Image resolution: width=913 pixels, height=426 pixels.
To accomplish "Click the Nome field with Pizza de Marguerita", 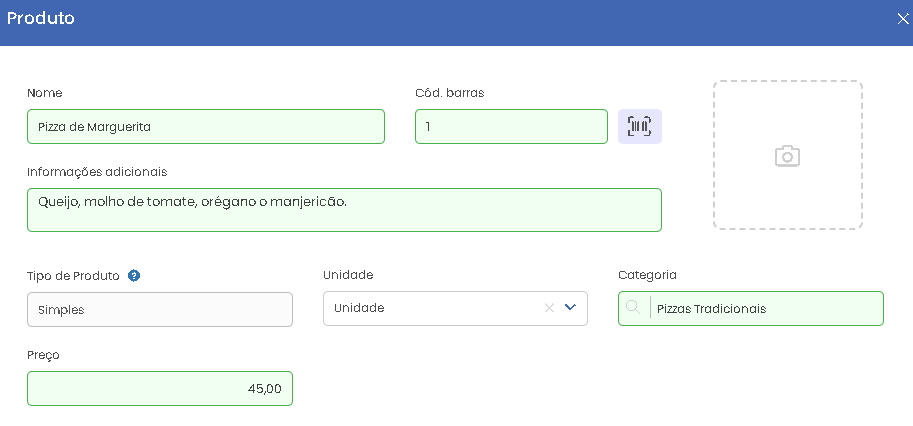I will 206,126.
